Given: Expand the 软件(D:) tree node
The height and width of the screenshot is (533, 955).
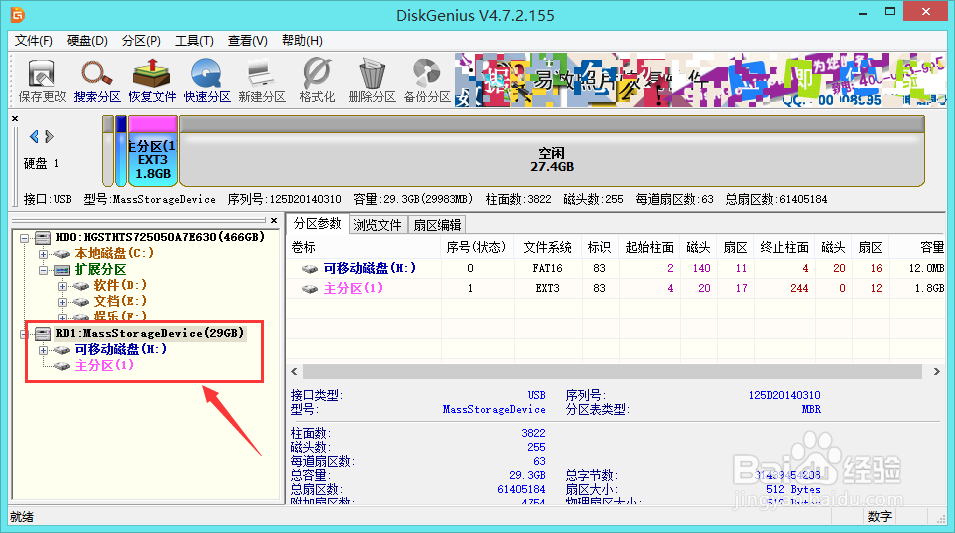Looking at the screenshot, I should pyautogui.click(x=63, y=286).
